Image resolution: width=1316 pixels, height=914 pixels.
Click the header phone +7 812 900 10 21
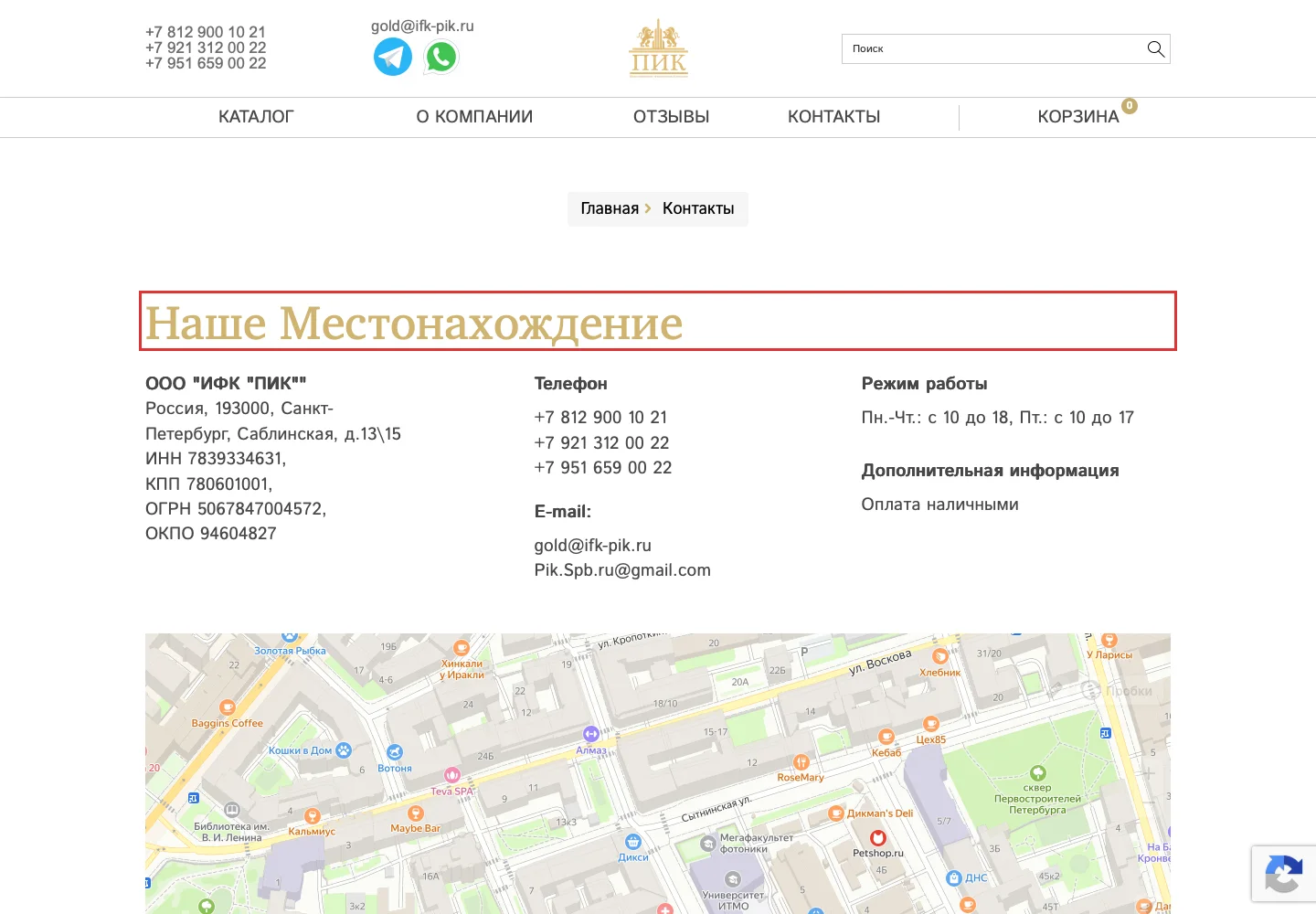(x=206, y=32)
